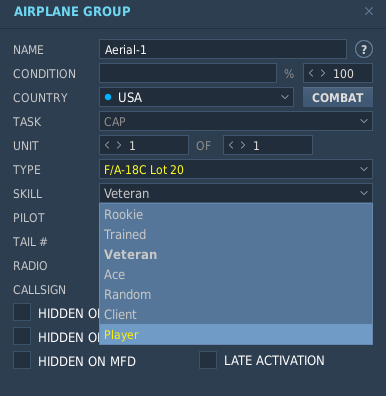386x396 pixels.
Task: Expand the COUNTRY dropdown showing USA
Action: [x=196, y=97]
